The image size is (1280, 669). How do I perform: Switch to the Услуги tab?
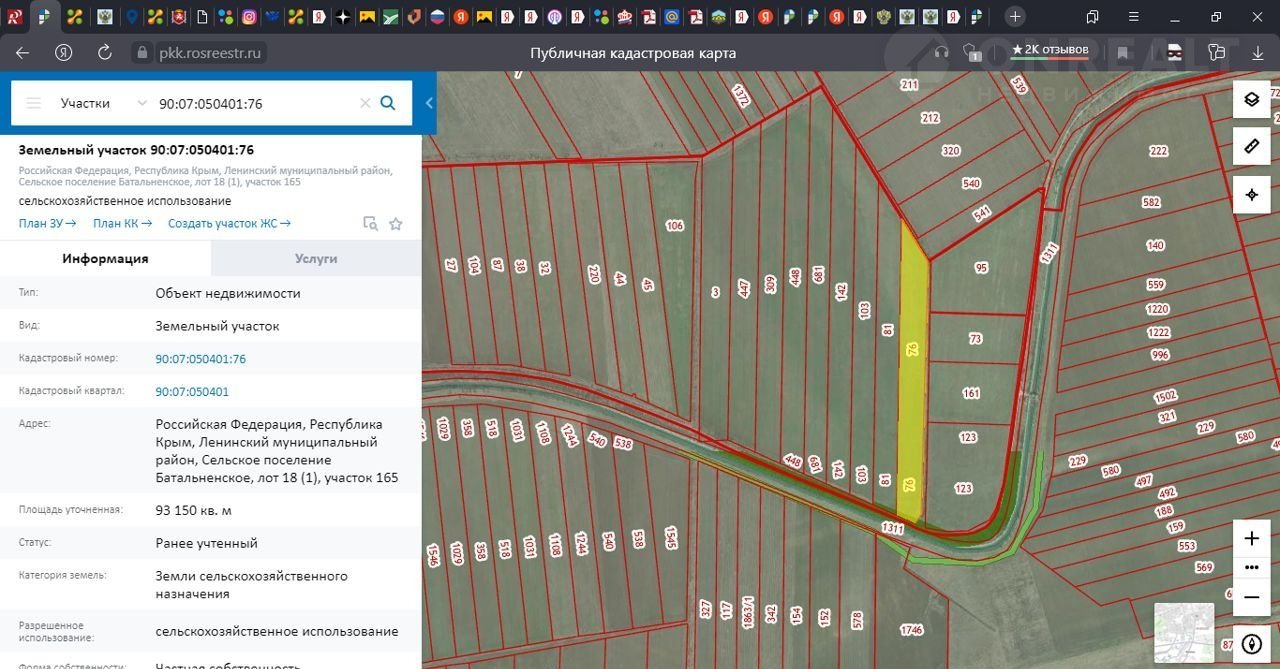pyautogui.click(x=316, y=258)
